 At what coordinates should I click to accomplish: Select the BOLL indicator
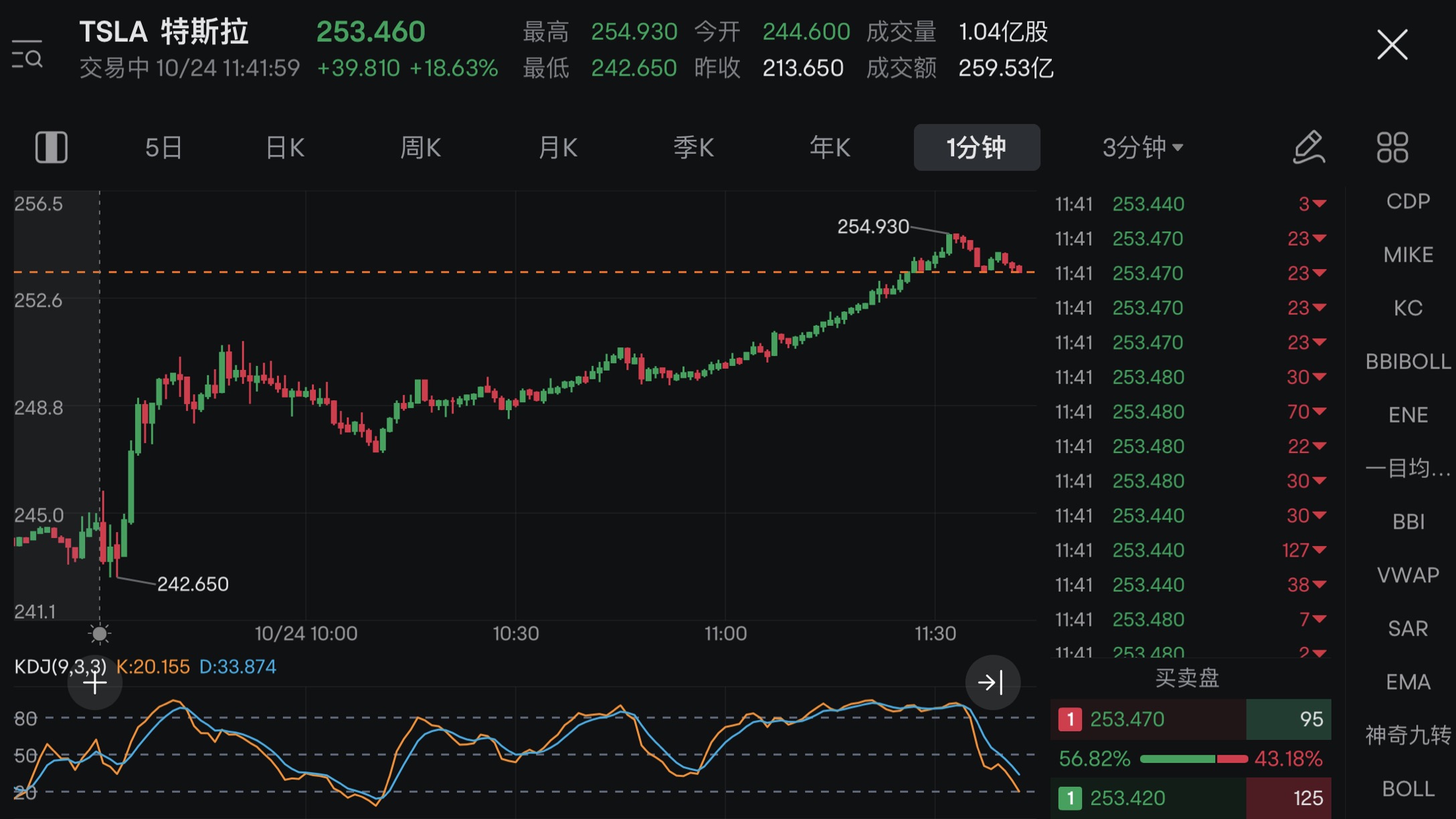point(1408,789)
